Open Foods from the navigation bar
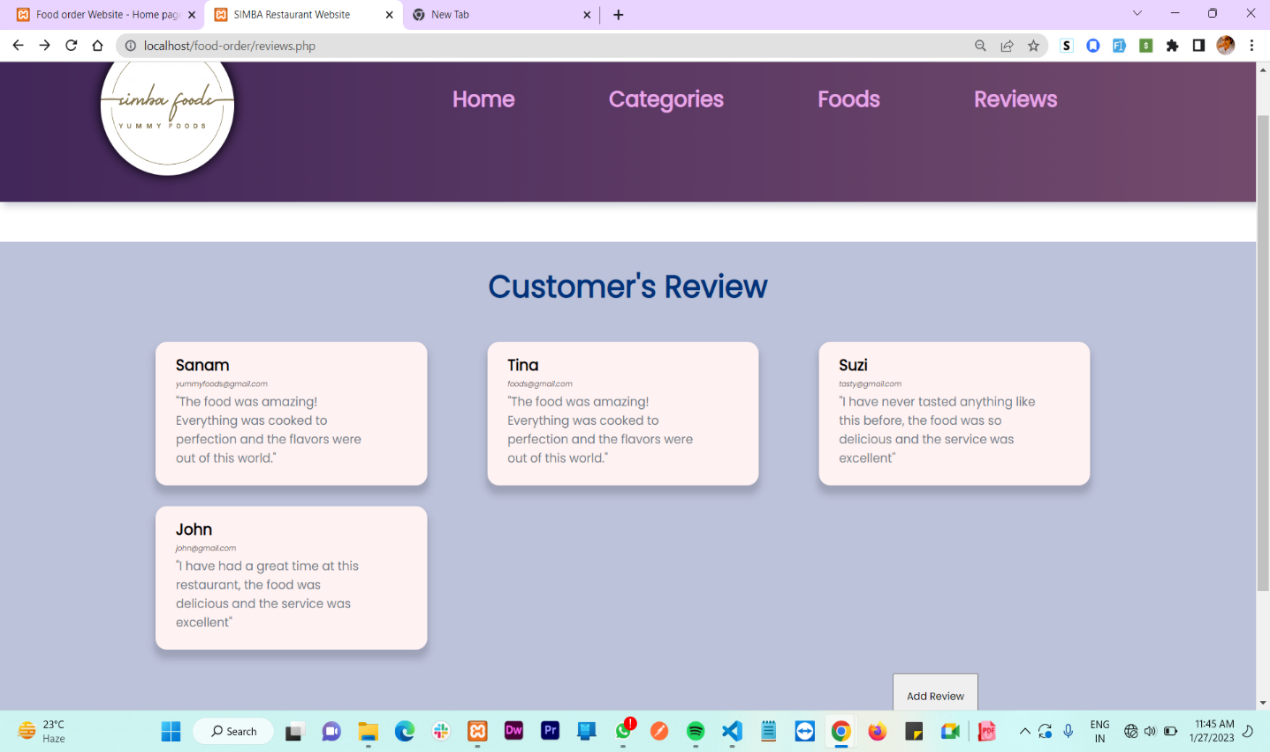 (848, 99)
